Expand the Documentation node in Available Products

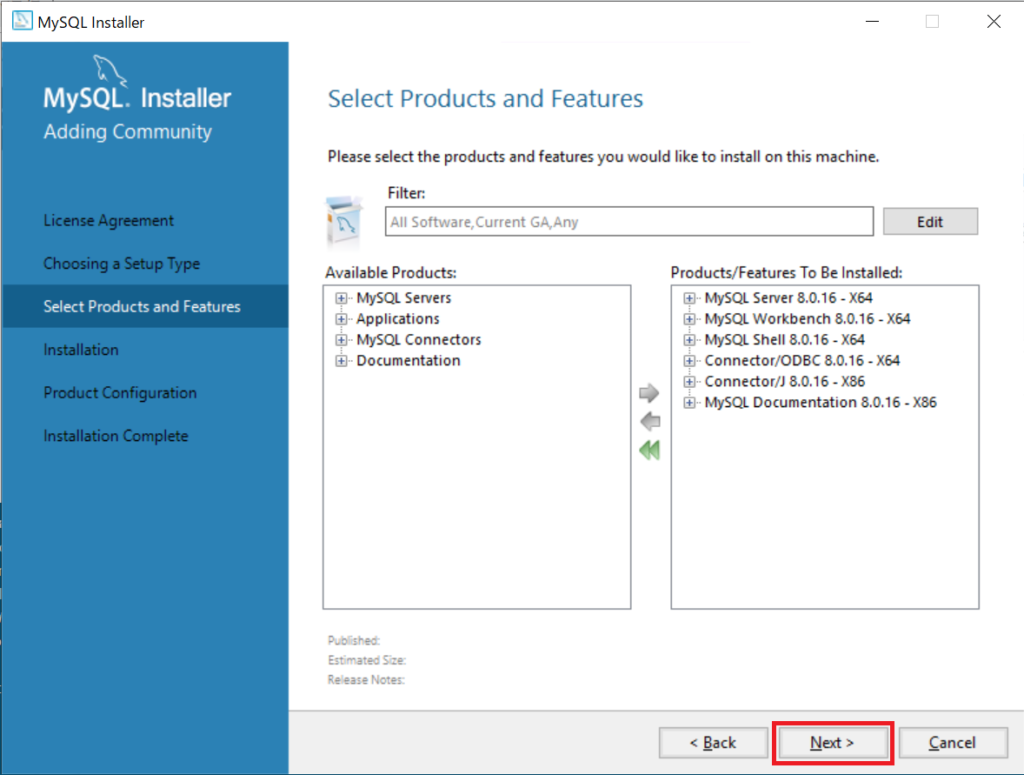tap(342, 361)
